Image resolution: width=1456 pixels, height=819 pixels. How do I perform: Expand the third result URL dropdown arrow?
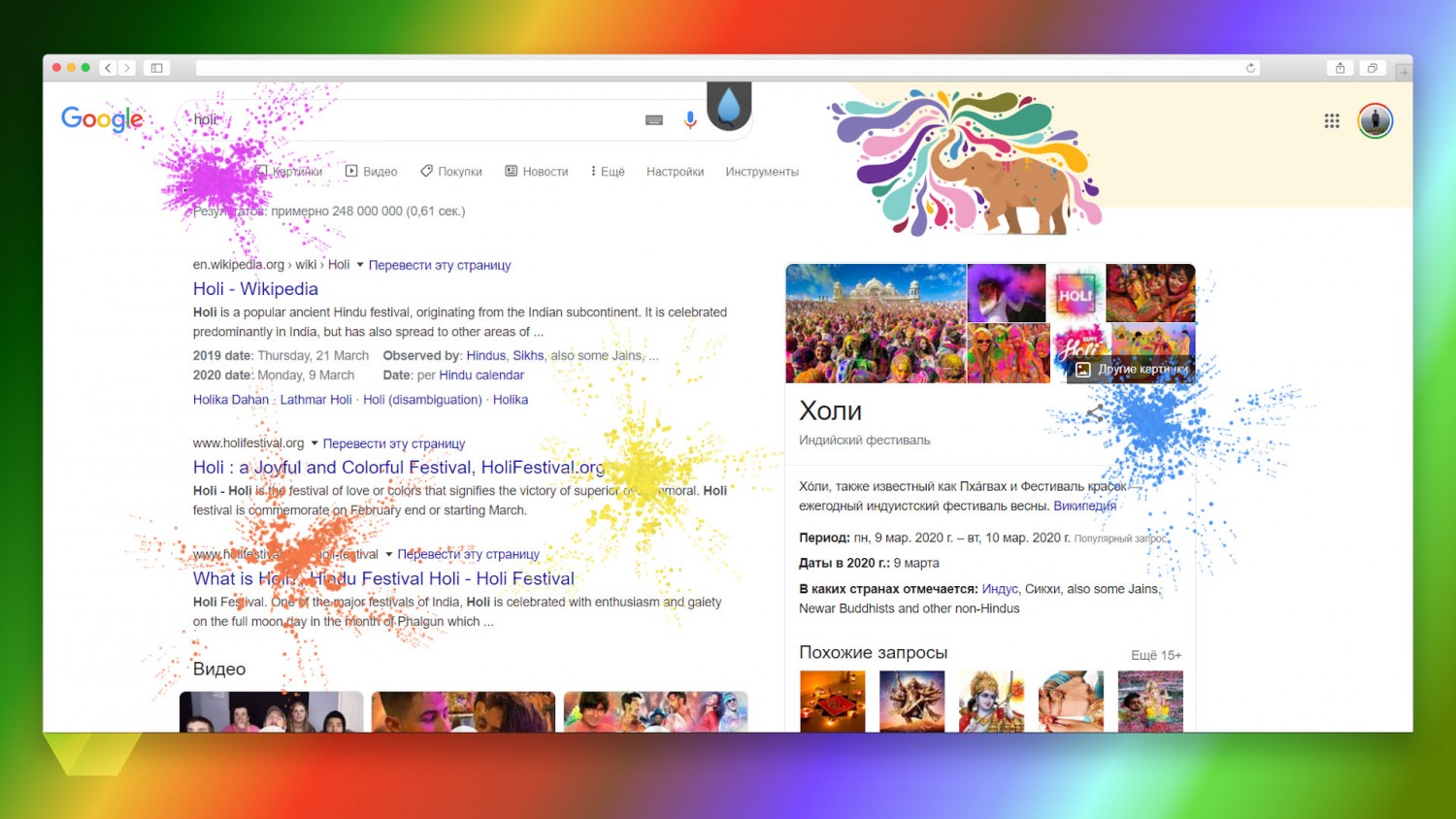[388, 554]
